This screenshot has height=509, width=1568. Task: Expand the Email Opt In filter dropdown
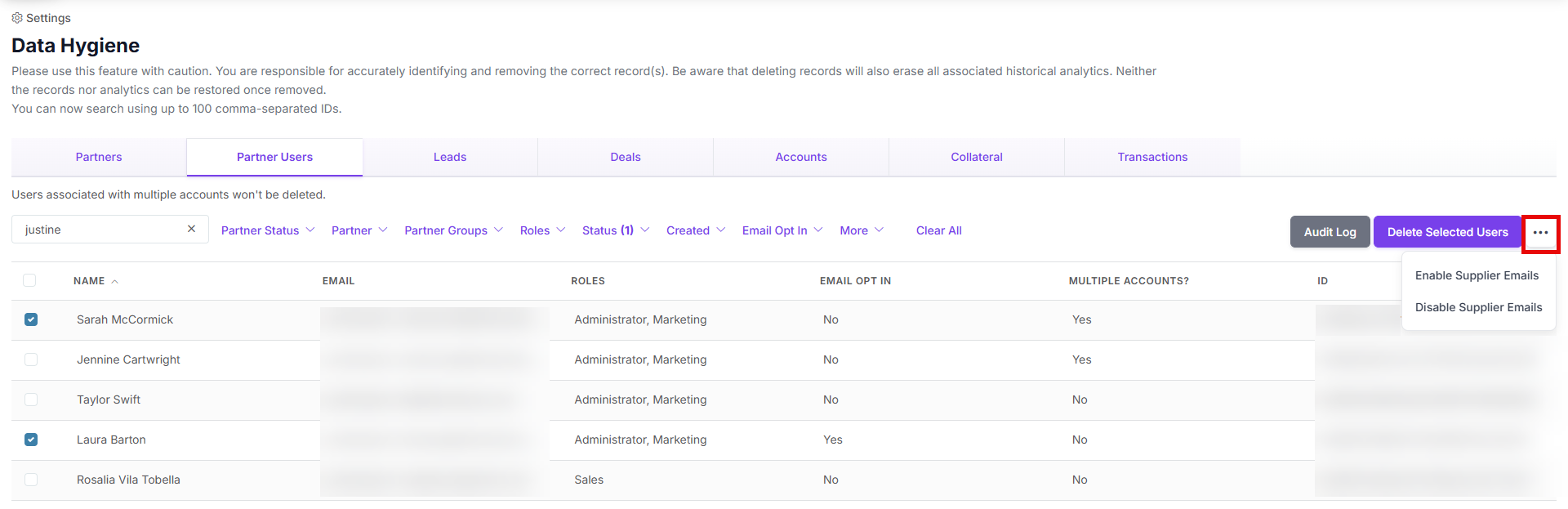[x=782, y=230]
